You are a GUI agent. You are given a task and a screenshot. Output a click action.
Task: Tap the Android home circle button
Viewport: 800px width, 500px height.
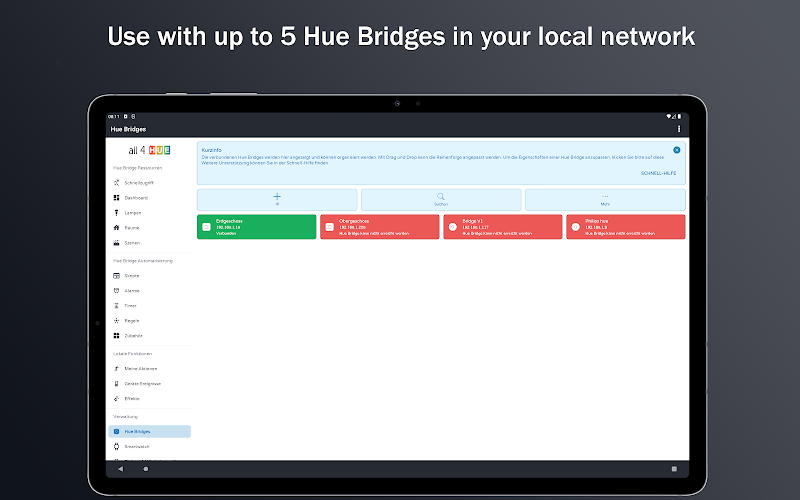tap(146, 469)
